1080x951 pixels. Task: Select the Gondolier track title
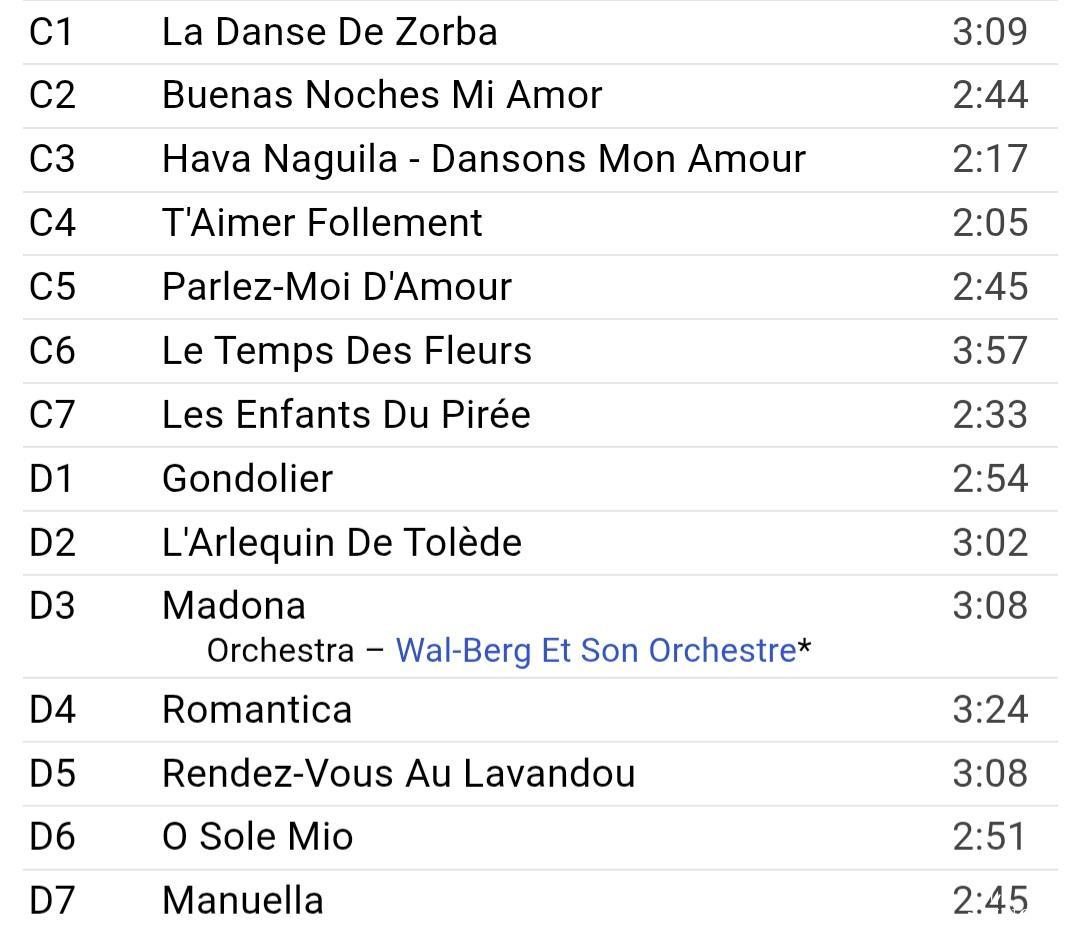click(247, 478)
